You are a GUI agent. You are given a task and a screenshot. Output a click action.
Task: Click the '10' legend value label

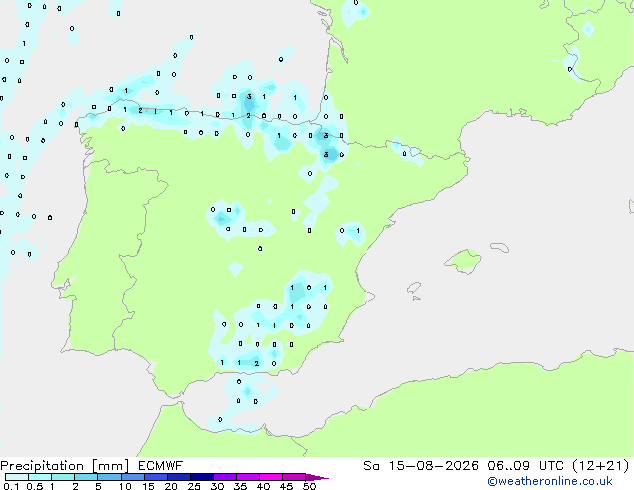125,486
